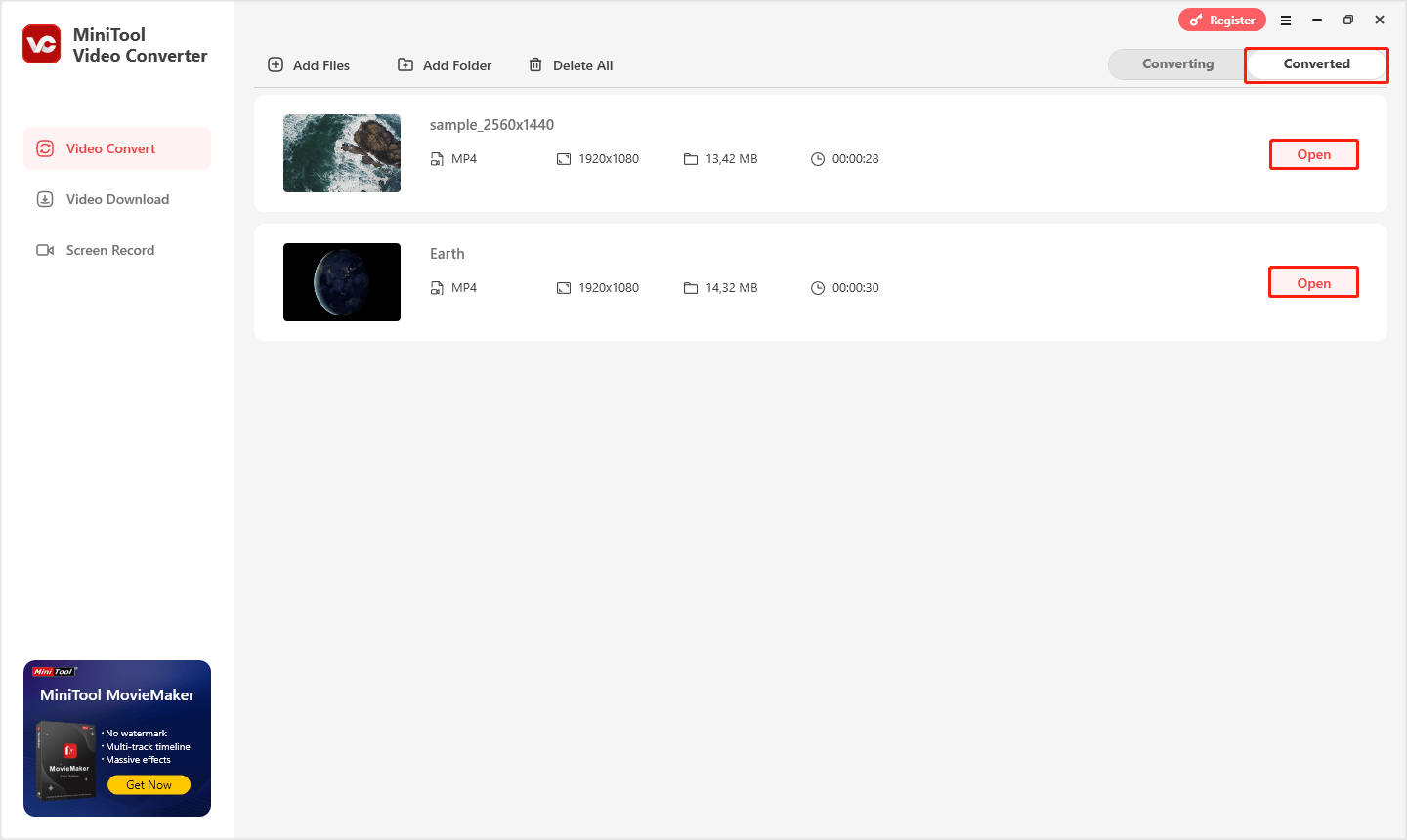Screen dimensions: 1407x840
Task: Click the "No watermark" ad text
Action: 136,734
